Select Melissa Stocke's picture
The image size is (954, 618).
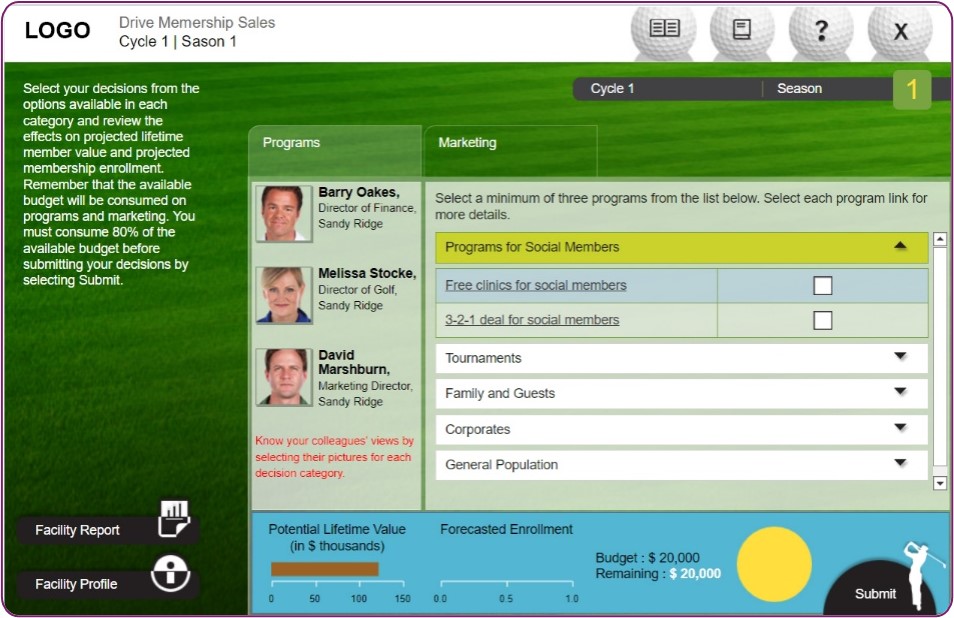click(284, 295)
